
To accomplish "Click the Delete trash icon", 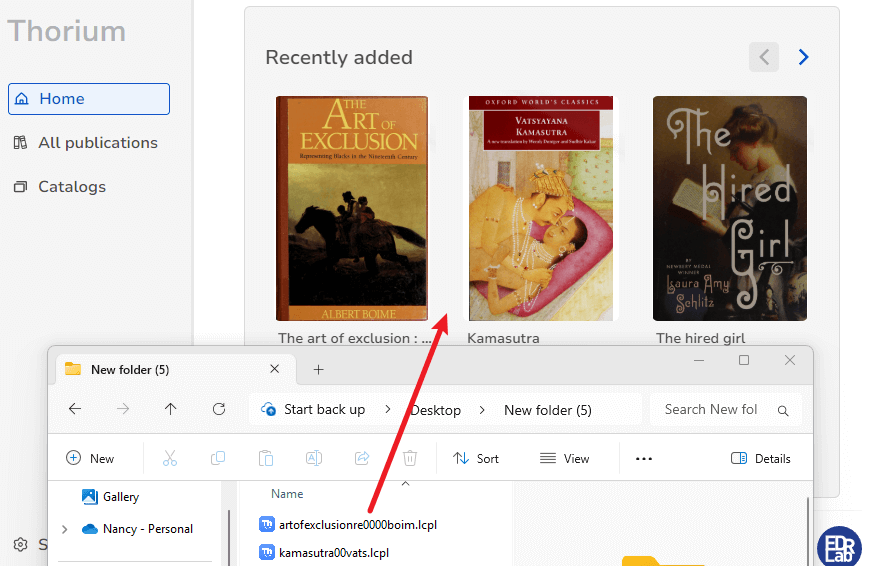I will [410, 458].
